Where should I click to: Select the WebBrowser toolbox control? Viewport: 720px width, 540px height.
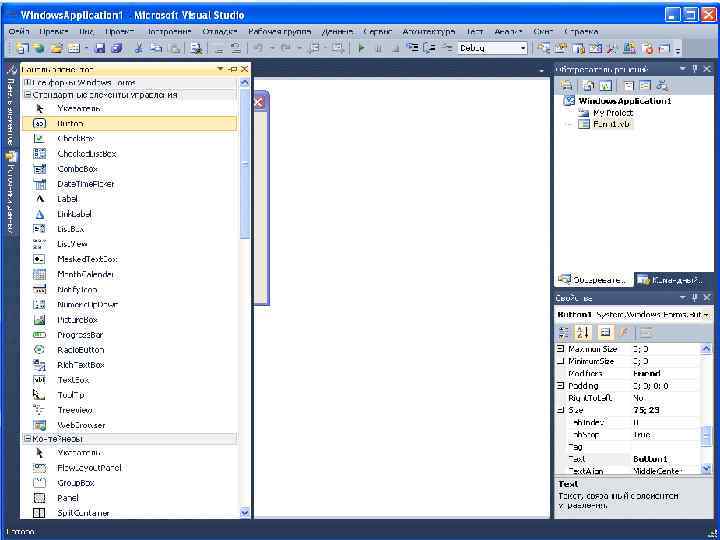tap(129, 425)
